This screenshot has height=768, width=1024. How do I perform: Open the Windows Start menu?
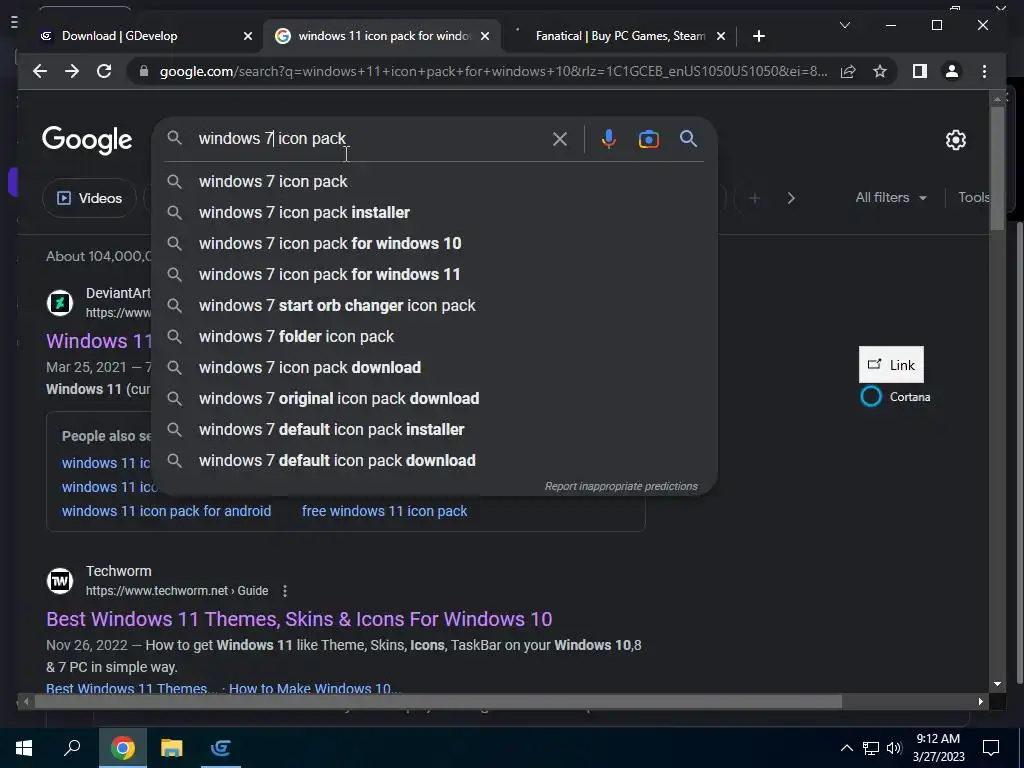24,748
